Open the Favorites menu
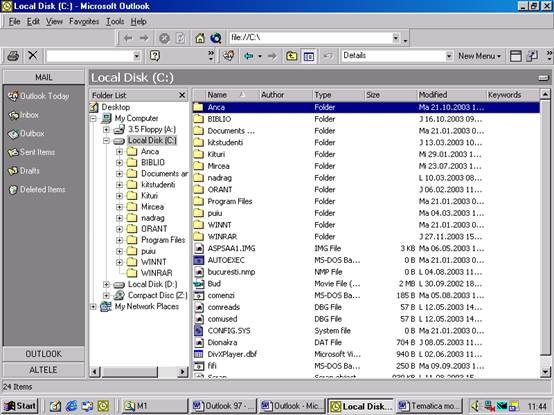 click(x=84, y=22)
